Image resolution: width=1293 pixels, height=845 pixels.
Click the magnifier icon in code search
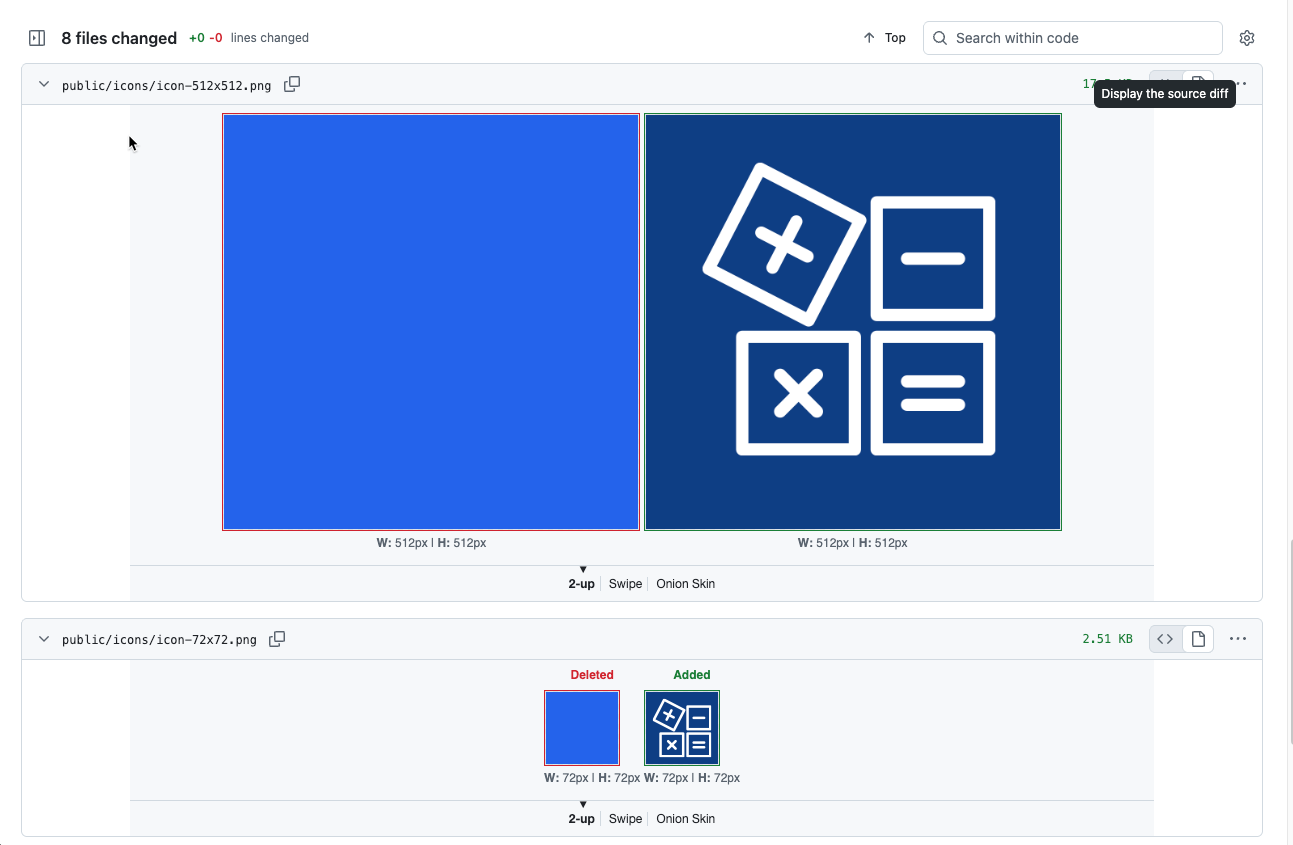pos(940,38)
